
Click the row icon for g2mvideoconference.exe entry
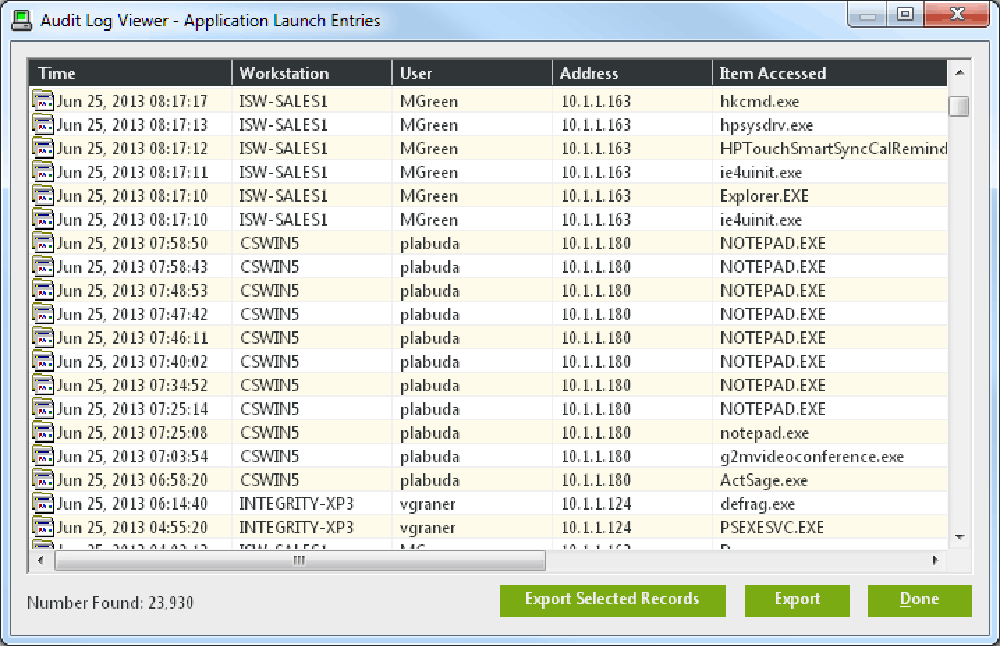click(43, 457)
